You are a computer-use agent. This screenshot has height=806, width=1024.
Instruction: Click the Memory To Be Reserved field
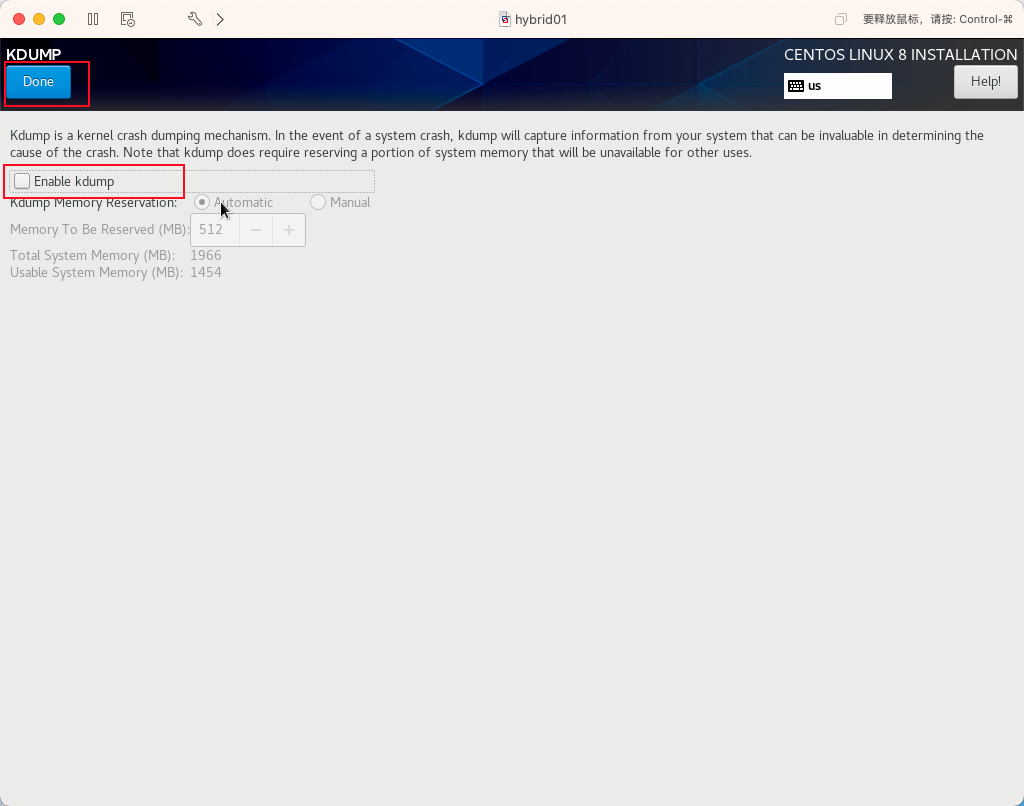[x=215, y=230]
